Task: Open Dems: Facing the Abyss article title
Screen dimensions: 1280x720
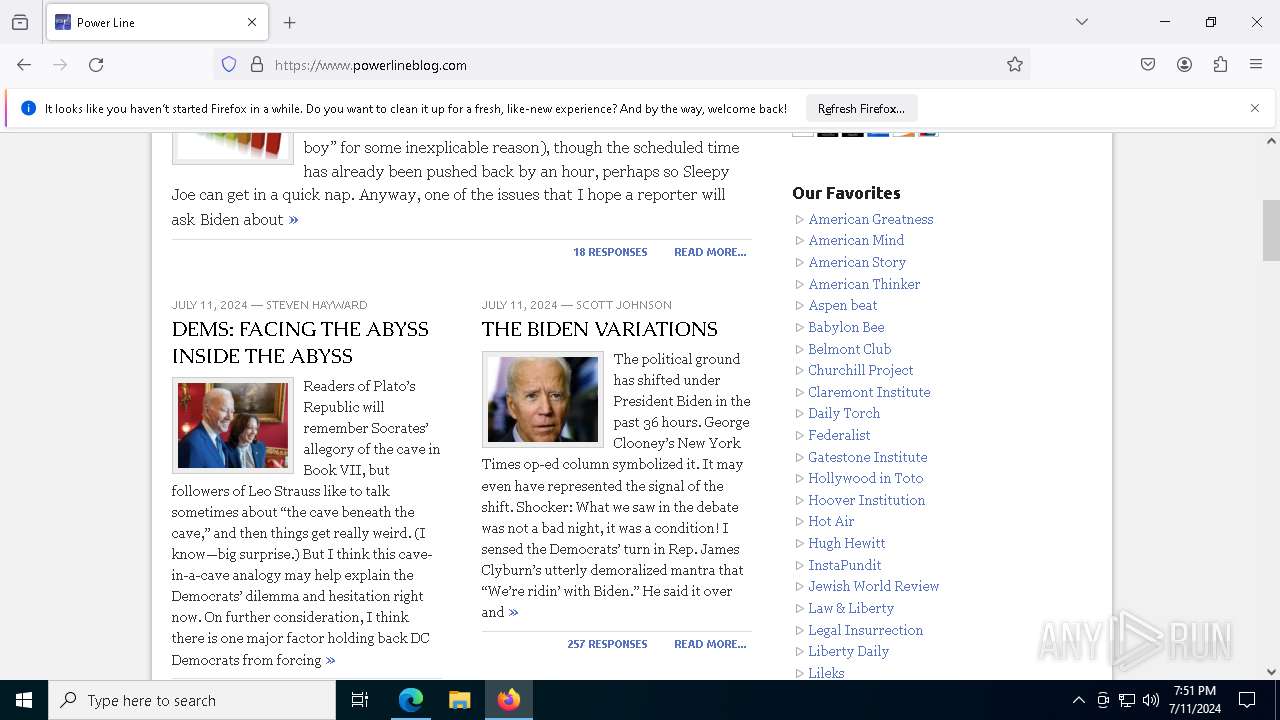Action: point(300,342)
